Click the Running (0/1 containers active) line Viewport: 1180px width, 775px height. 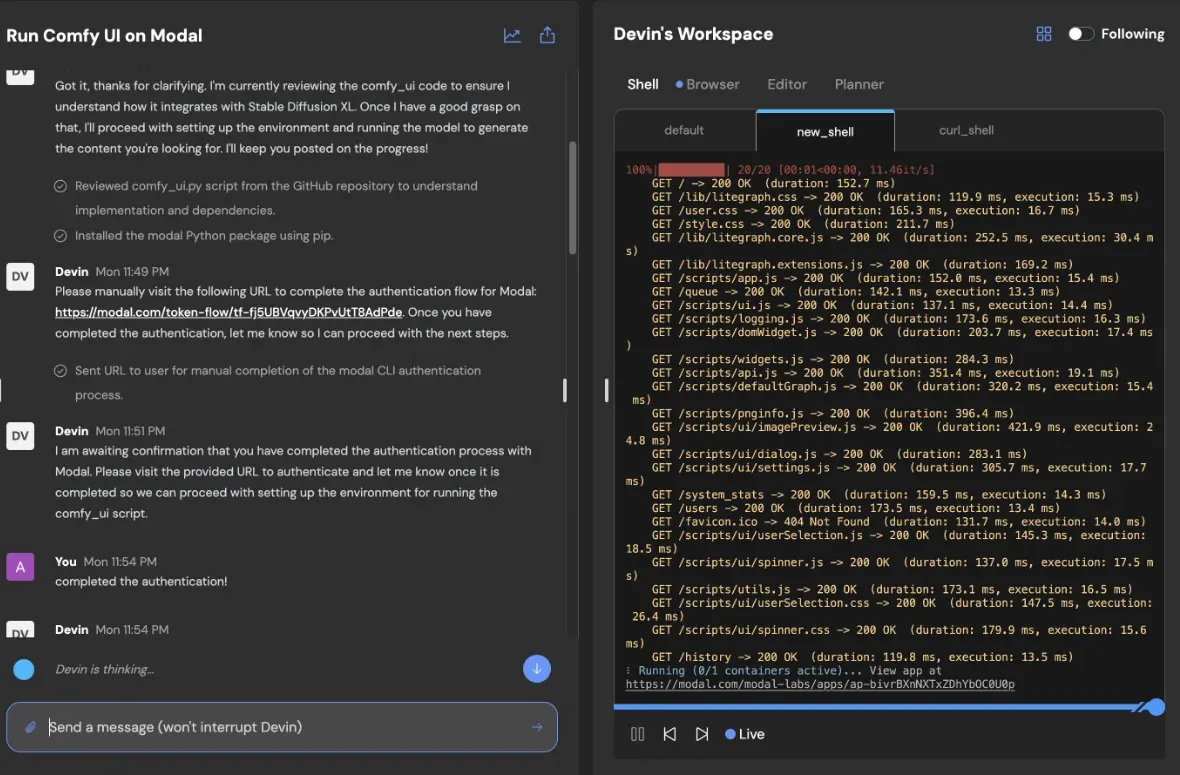coord(783,670)
